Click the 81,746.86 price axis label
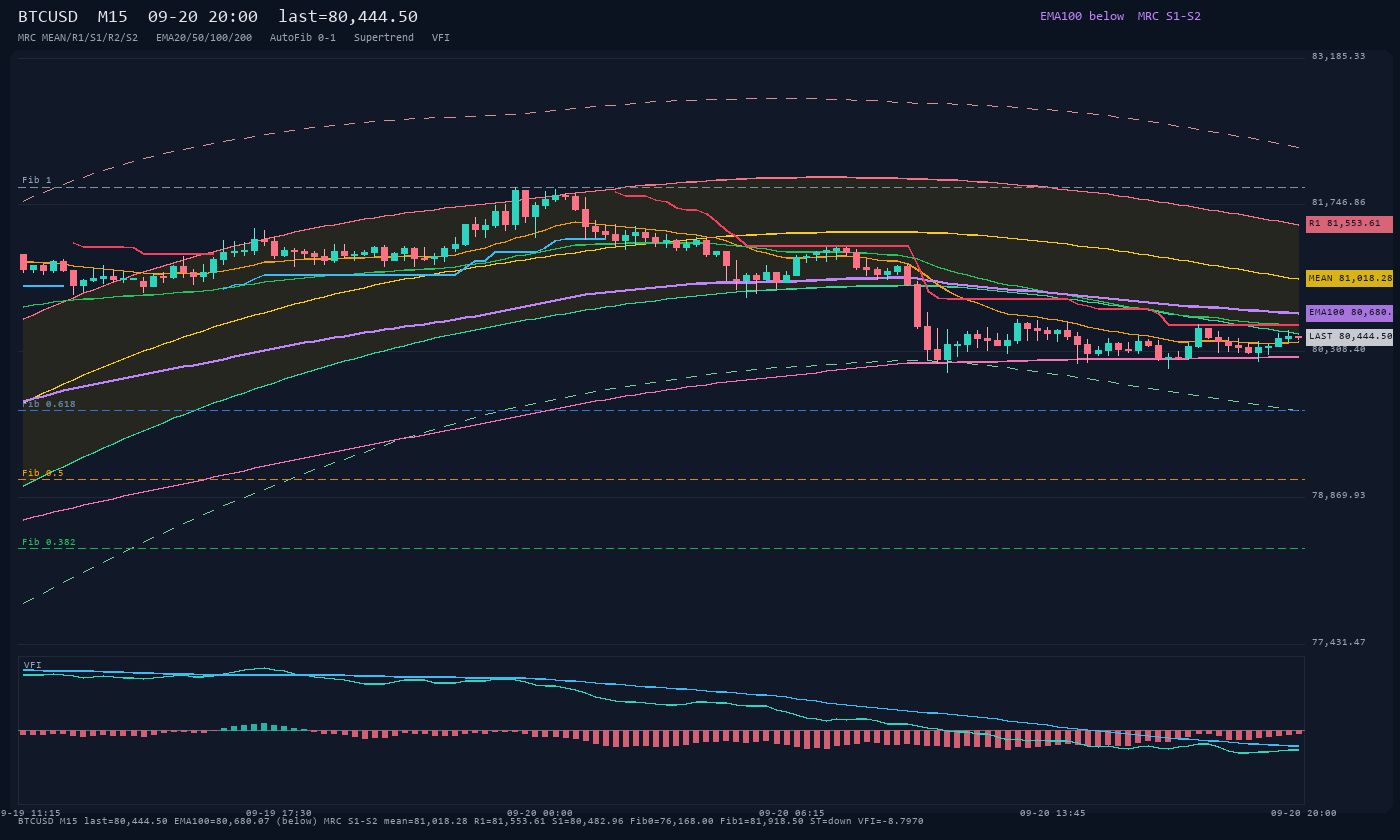 click(1338, 202)
